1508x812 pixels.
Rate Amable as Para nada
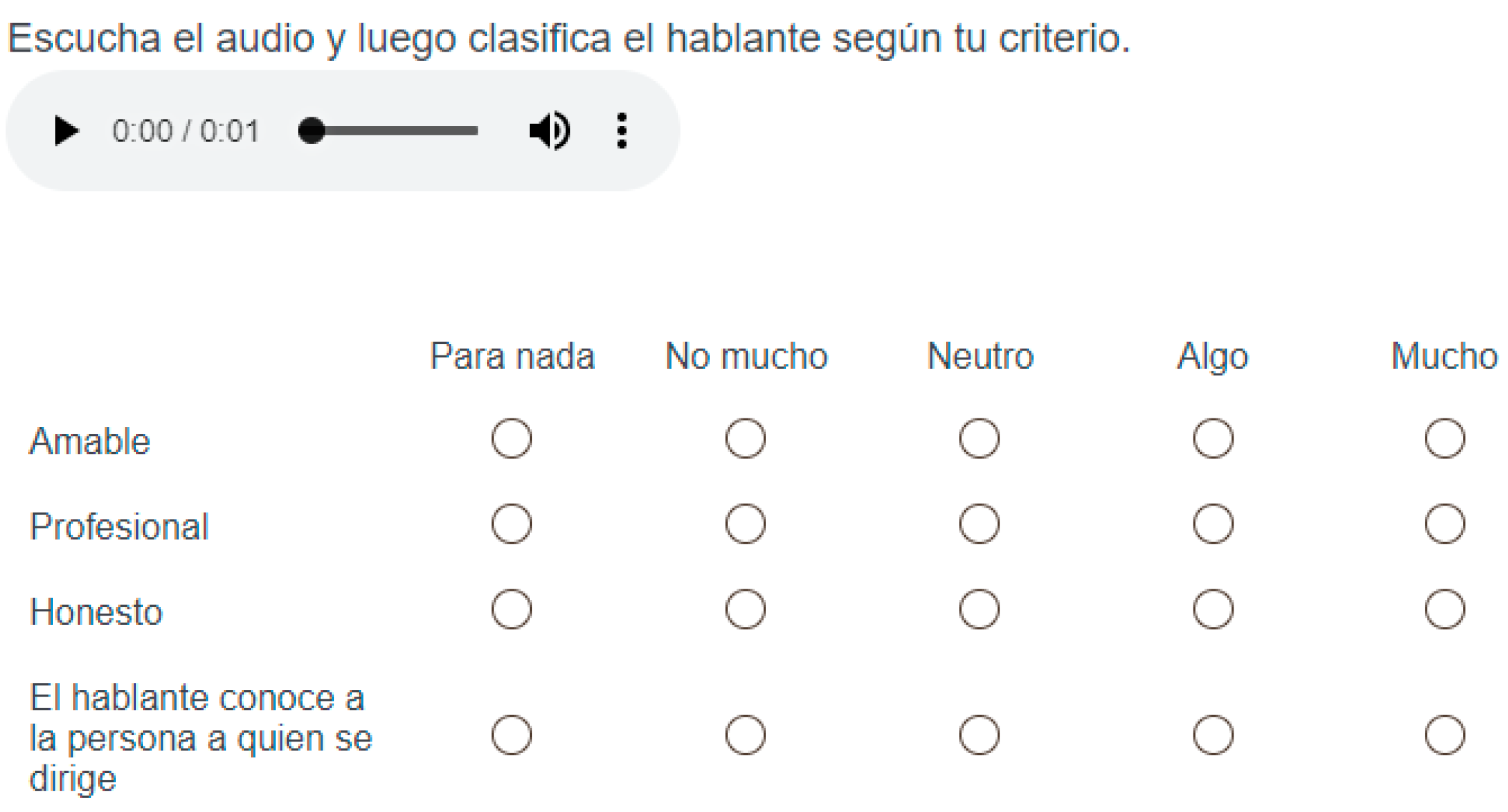coord(511,439)
